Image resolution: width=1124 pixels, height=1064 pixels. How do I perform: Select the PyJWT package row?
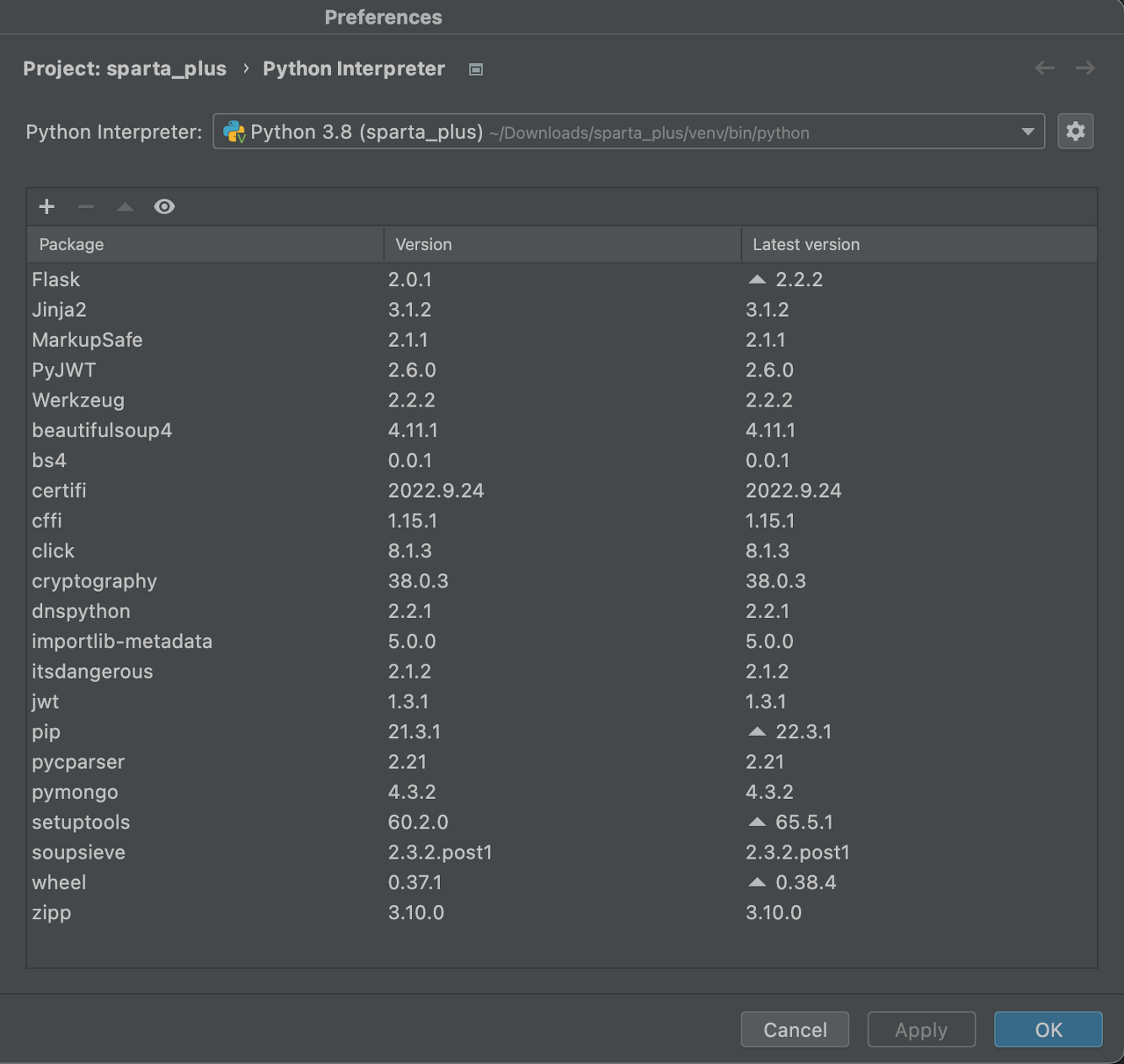tap(562, 370)
